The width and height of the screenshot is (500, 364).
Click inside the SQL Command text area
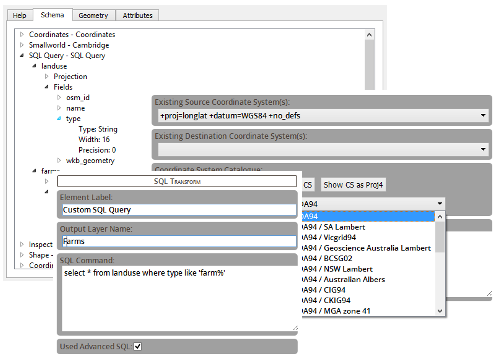coord(179,298)
